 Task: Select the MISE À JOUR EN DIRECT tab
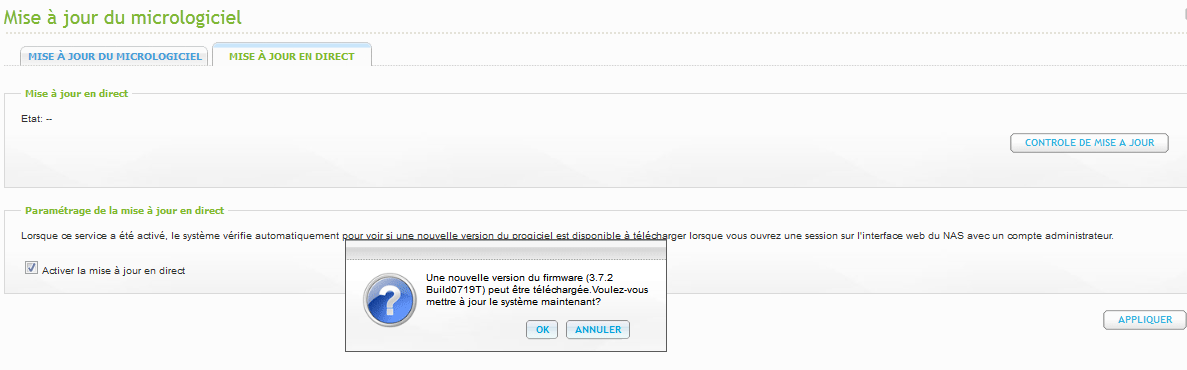(291, 56)
